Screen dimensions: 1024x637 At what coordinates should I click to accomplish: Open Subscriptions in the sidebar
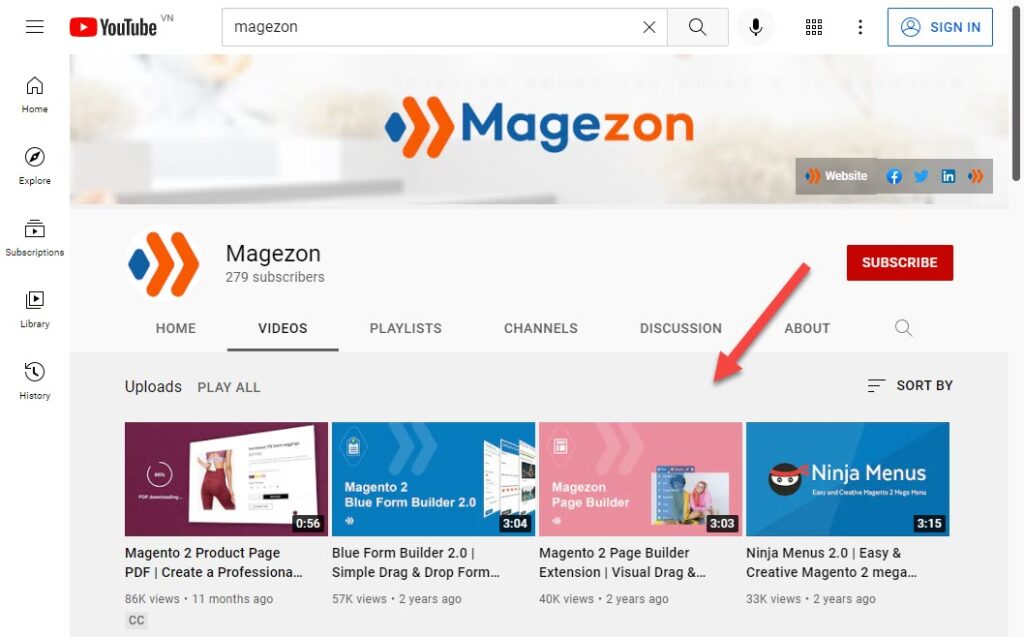(35, 238)
